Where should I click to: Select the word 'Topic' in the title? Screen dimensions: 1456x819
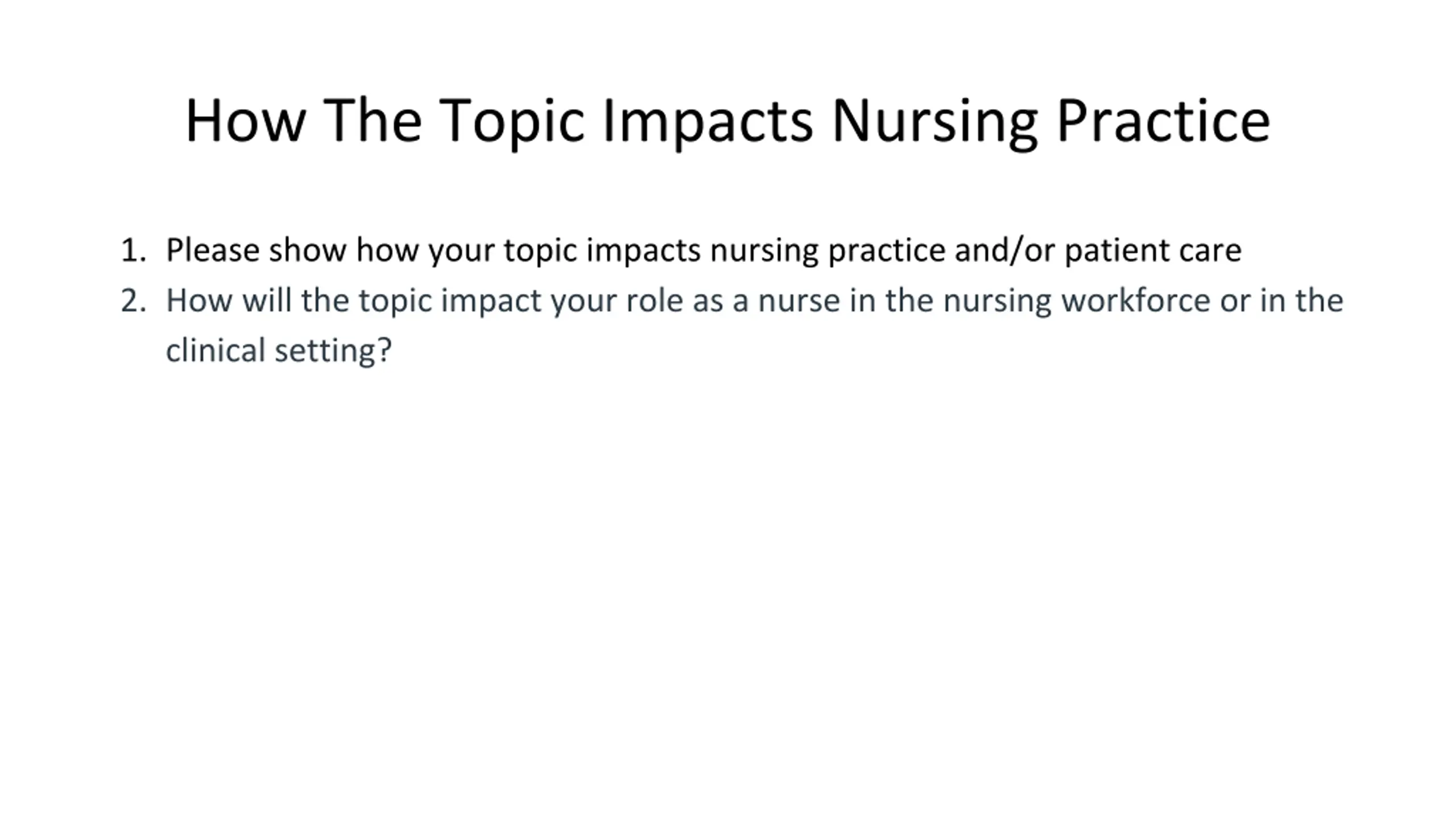pyautogui.click(x=512, y=122)
